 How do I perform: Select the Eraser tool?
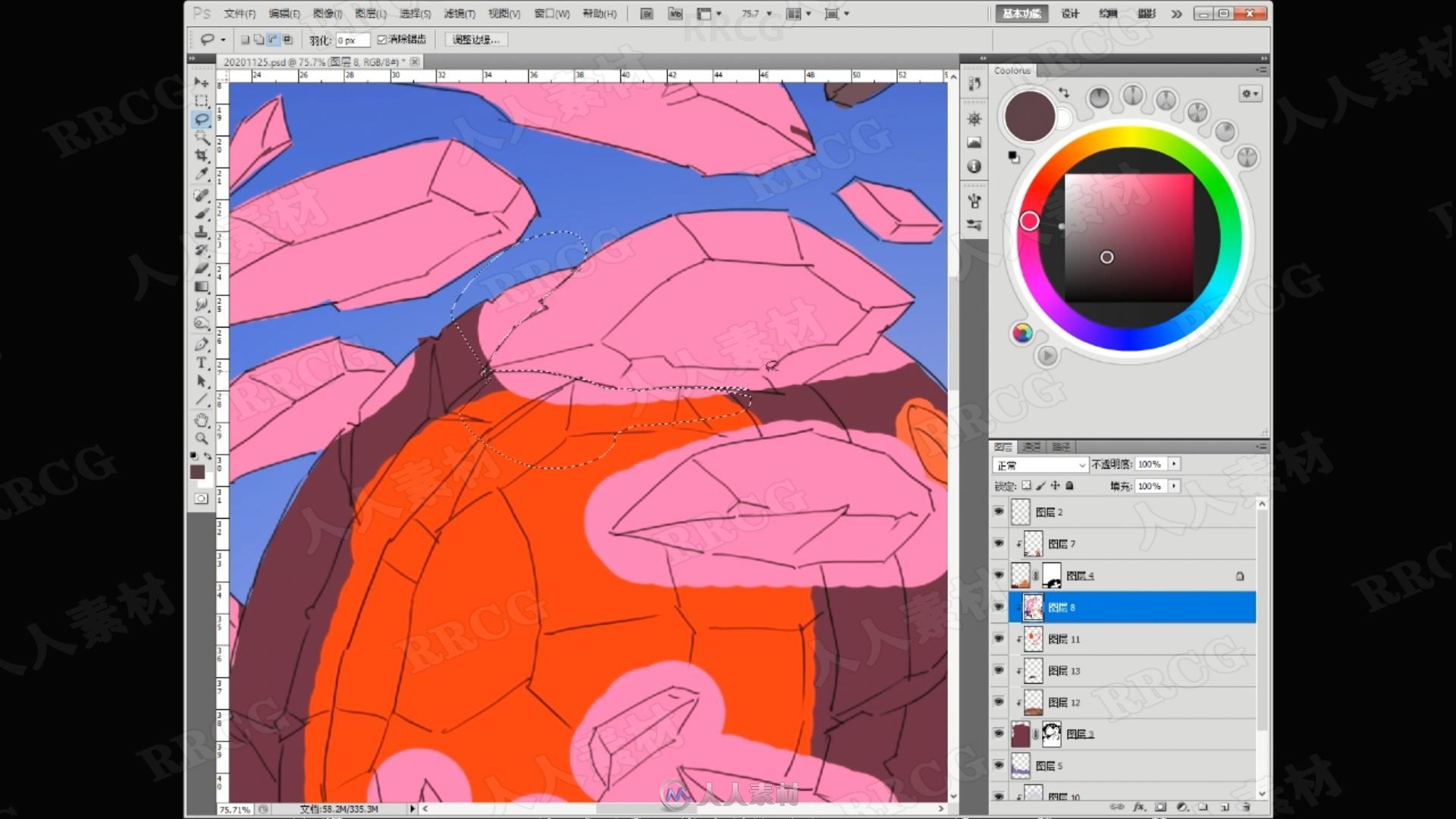click(x=201, y=268)
